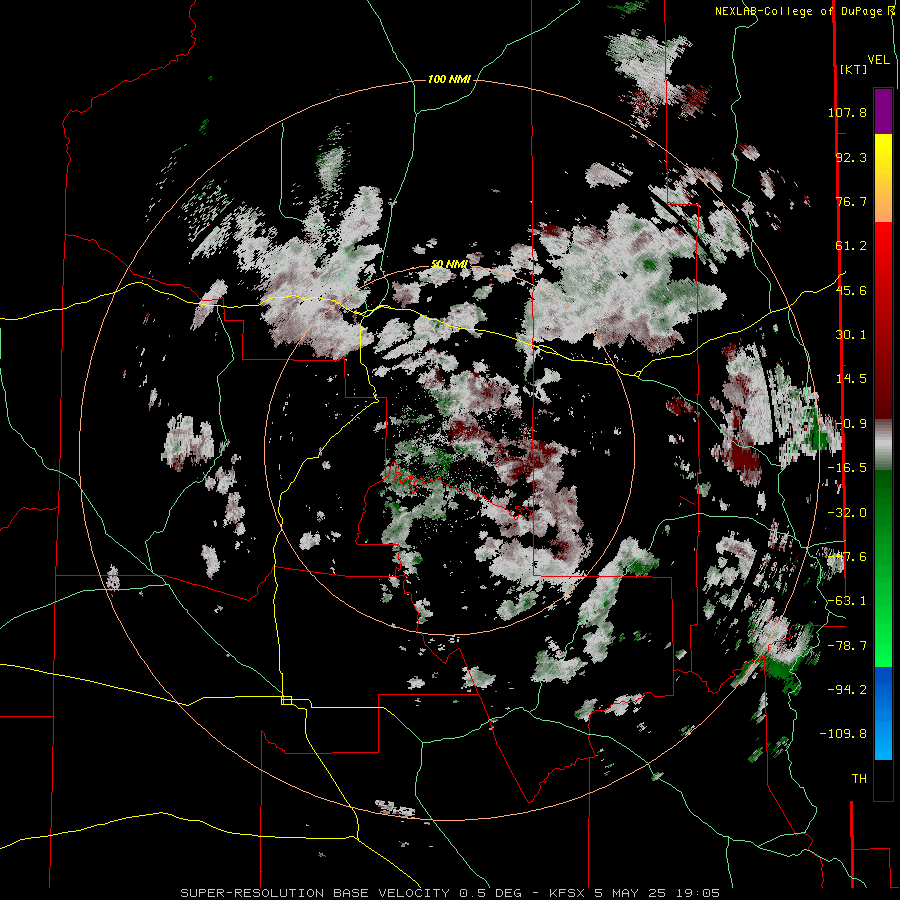Click the 92.3 value on the velocity scale
The image size is (900, 900).
pos(851,157)
